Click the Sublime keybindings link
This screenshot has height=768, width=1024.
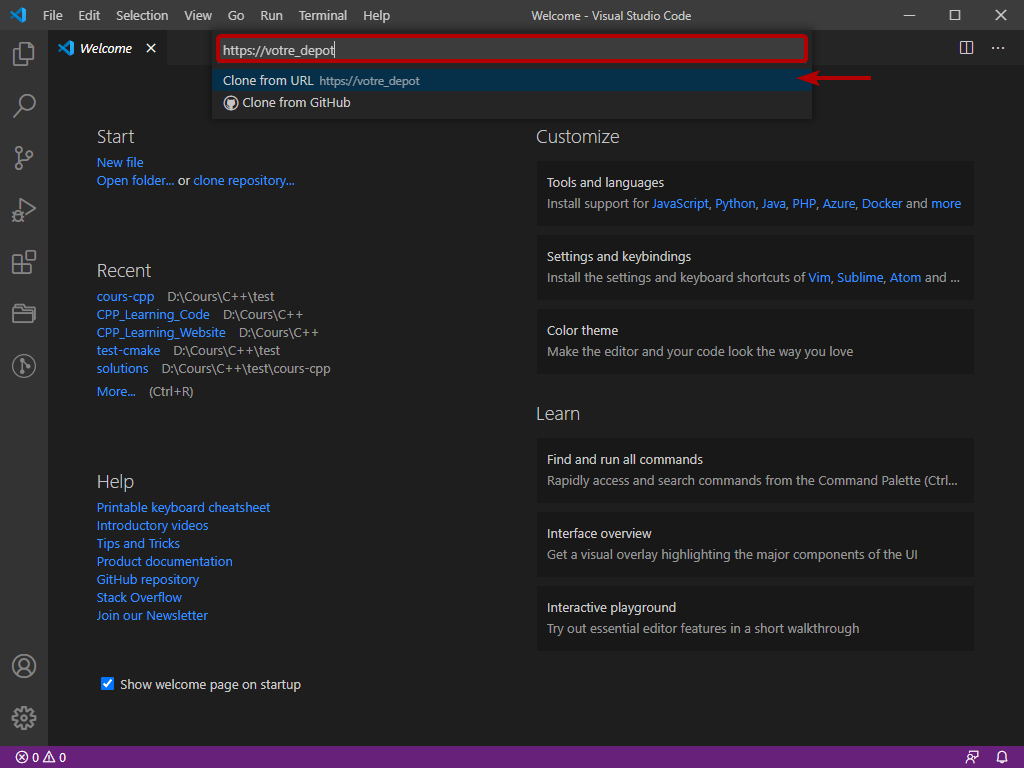(860, 278)
